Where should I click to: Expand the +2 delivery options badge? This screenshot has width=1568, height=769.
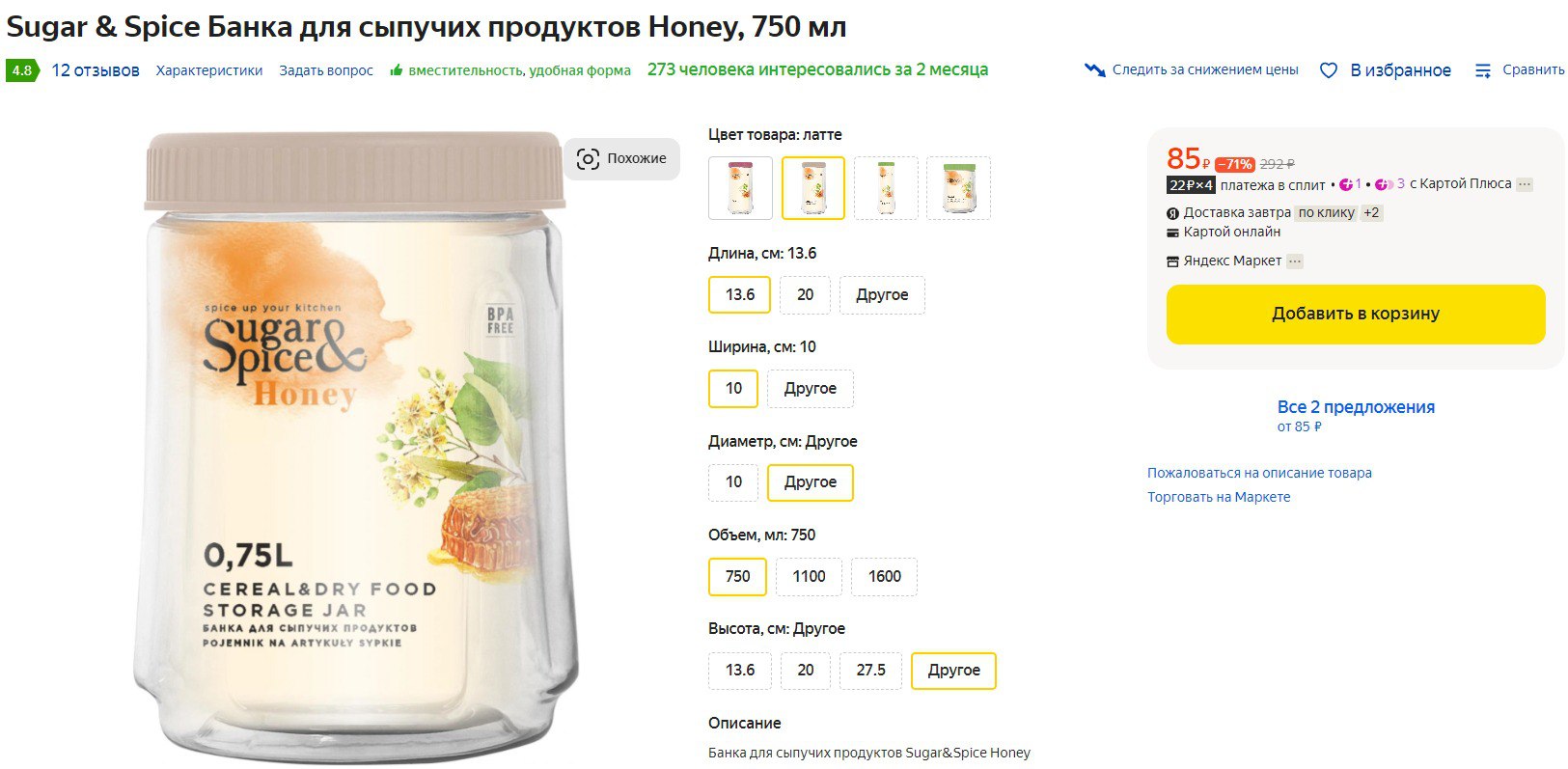click(x=1371, y=213)
